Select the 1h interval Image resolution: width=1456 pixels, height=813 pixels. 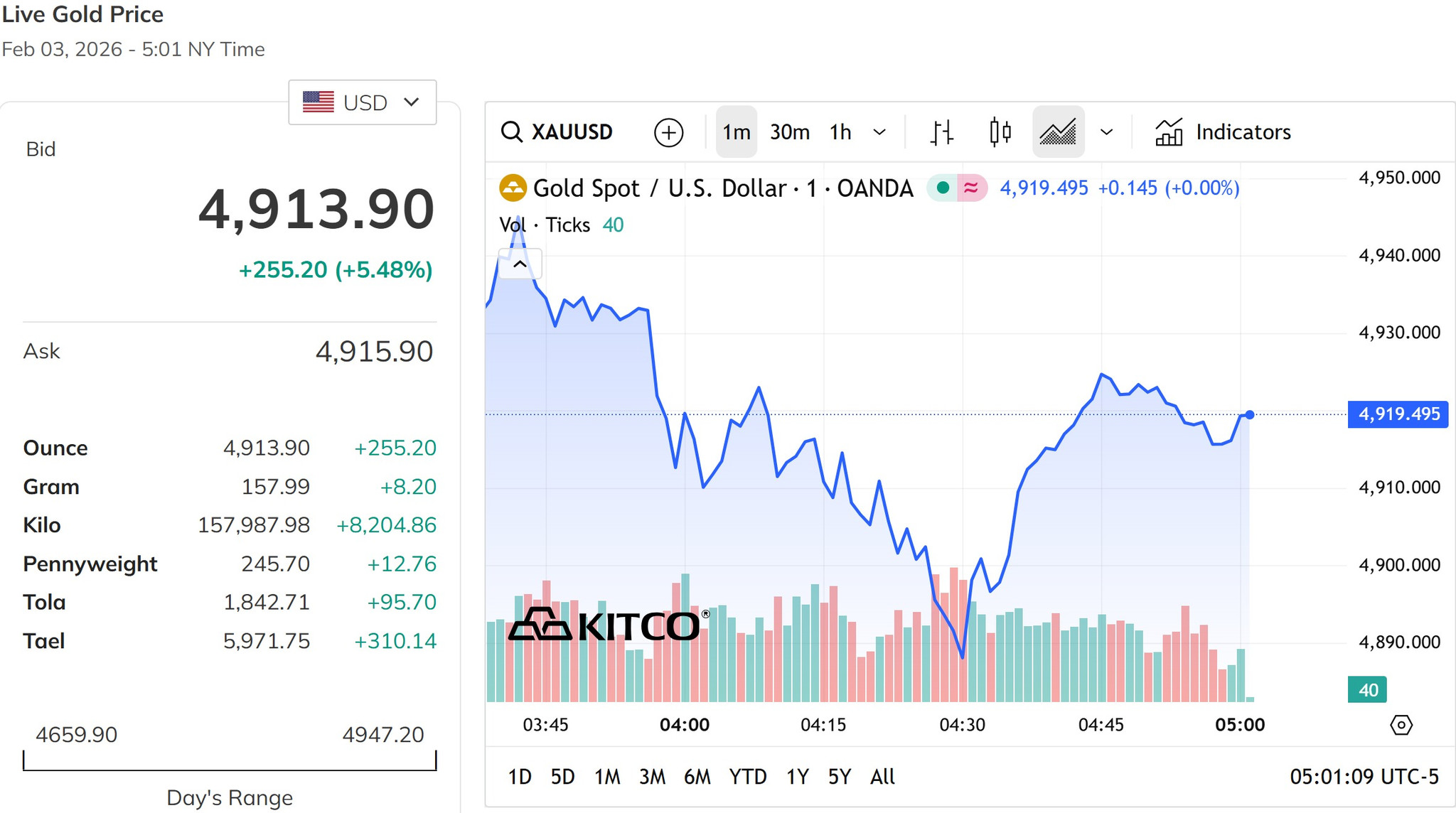coord(840,132)
